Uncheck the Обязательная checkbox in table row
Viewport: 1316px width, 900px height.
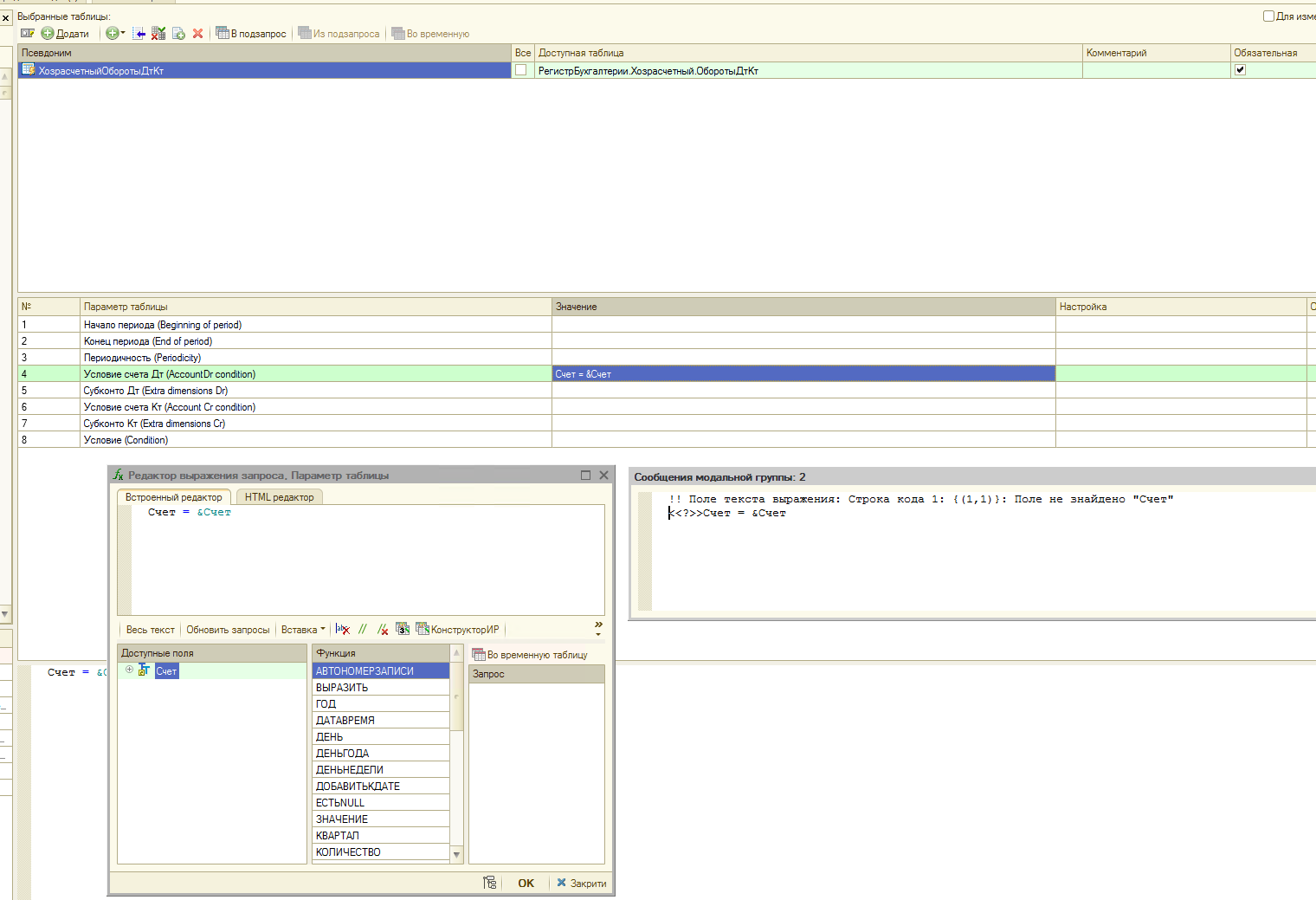[1240, 70]
